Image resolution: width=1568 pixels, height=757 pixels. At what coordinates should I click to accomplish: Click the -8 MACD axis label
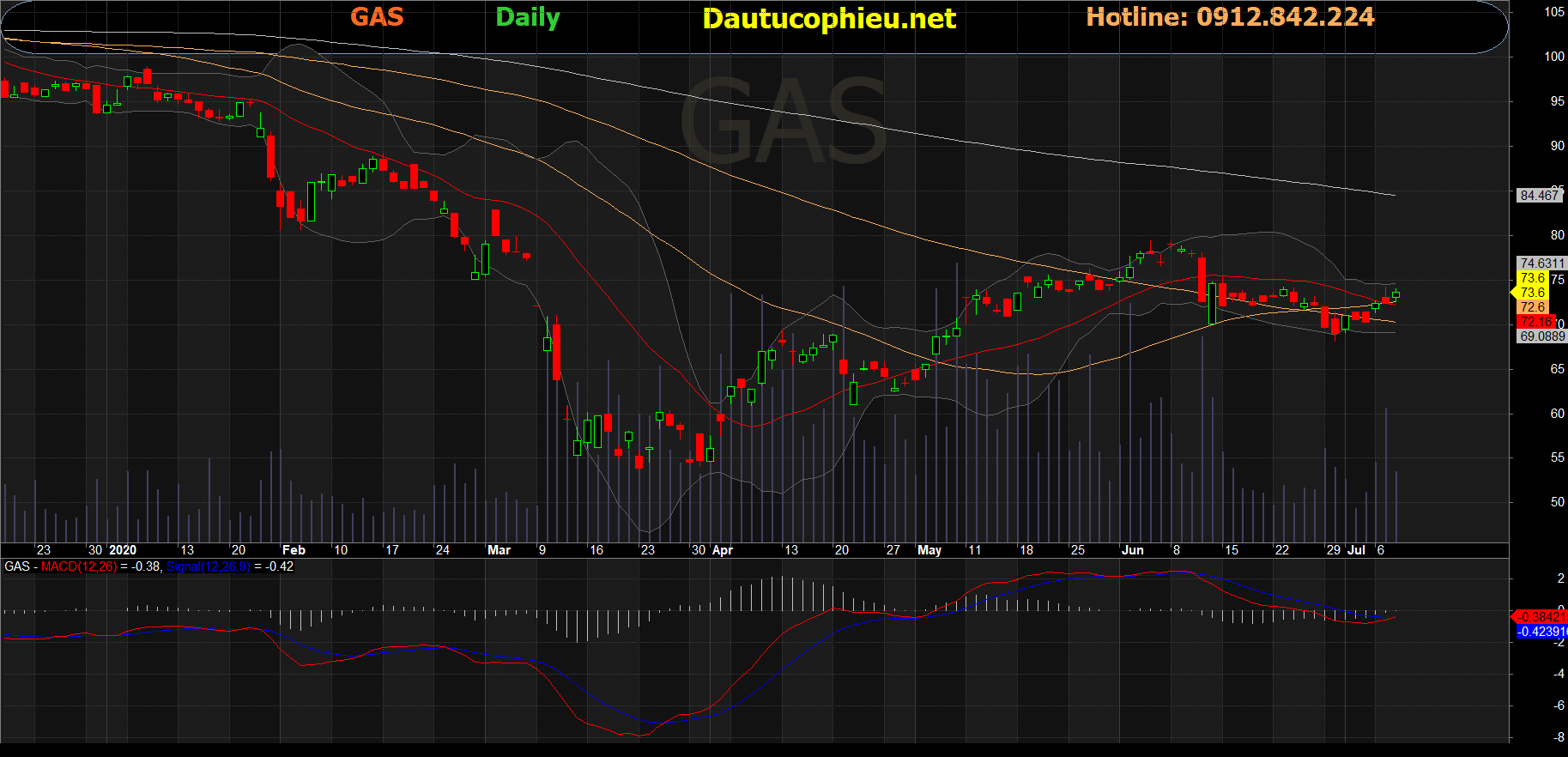[1559, 737]
